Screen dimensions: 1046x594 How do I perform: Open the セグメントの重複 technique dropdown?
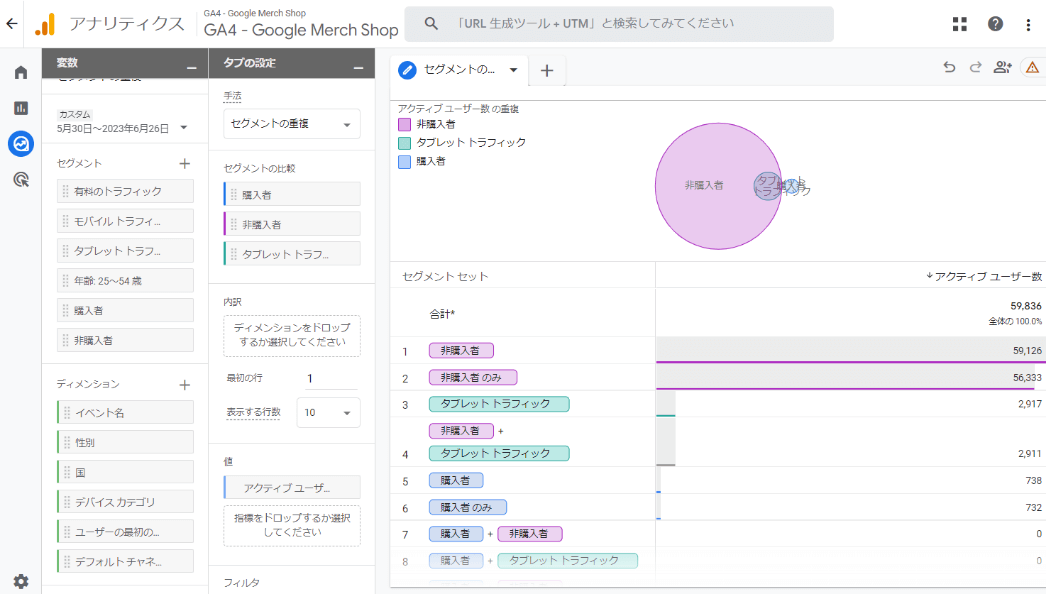coord(292,124)
